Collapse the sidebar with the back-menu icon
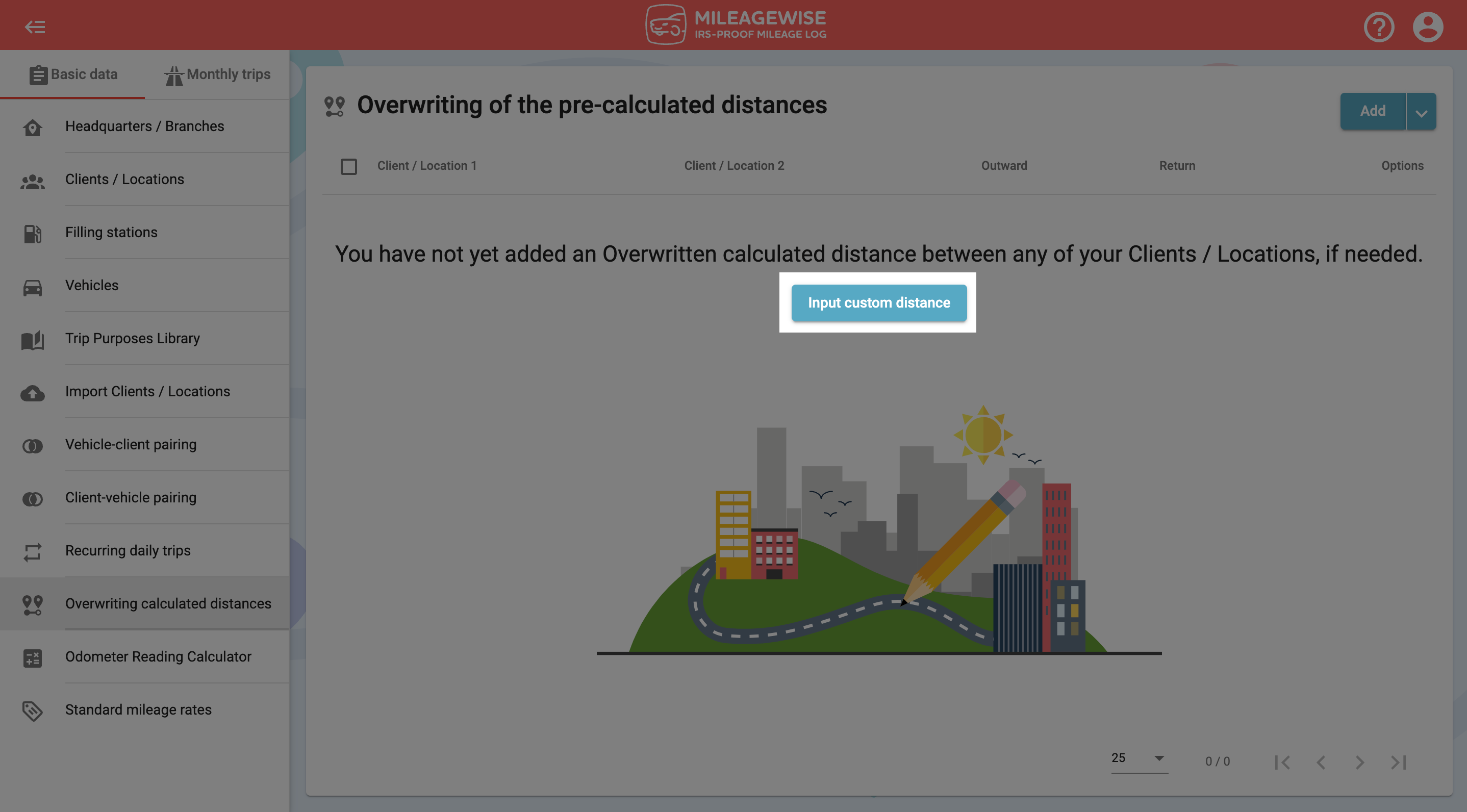Screen dimensions: 1467x812 coord(35,27)
